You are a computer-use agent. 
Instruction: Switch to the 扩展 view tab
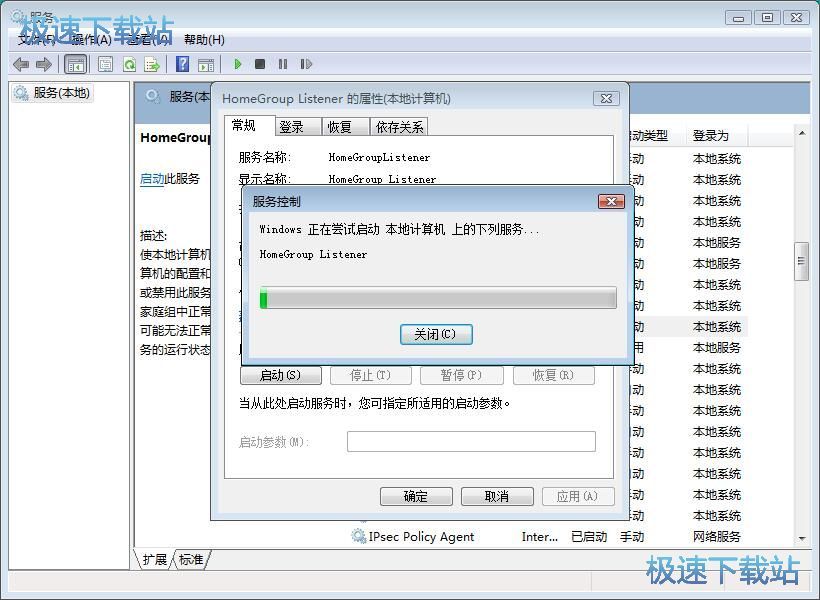coord(154,559)
